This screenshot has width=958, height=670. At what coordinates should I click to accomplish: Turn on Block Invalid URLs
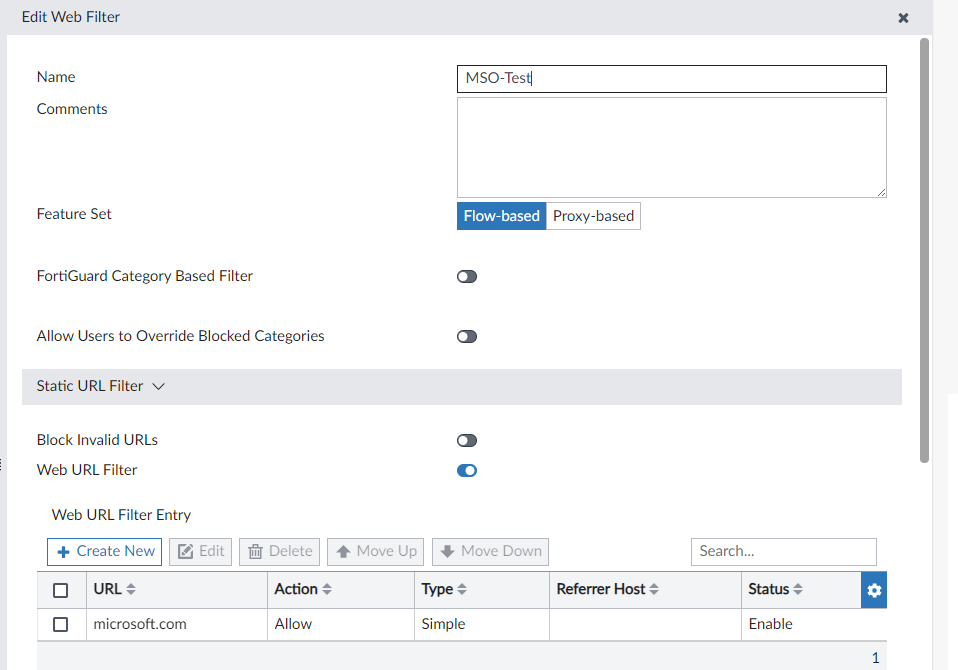[x=467, y=440]
